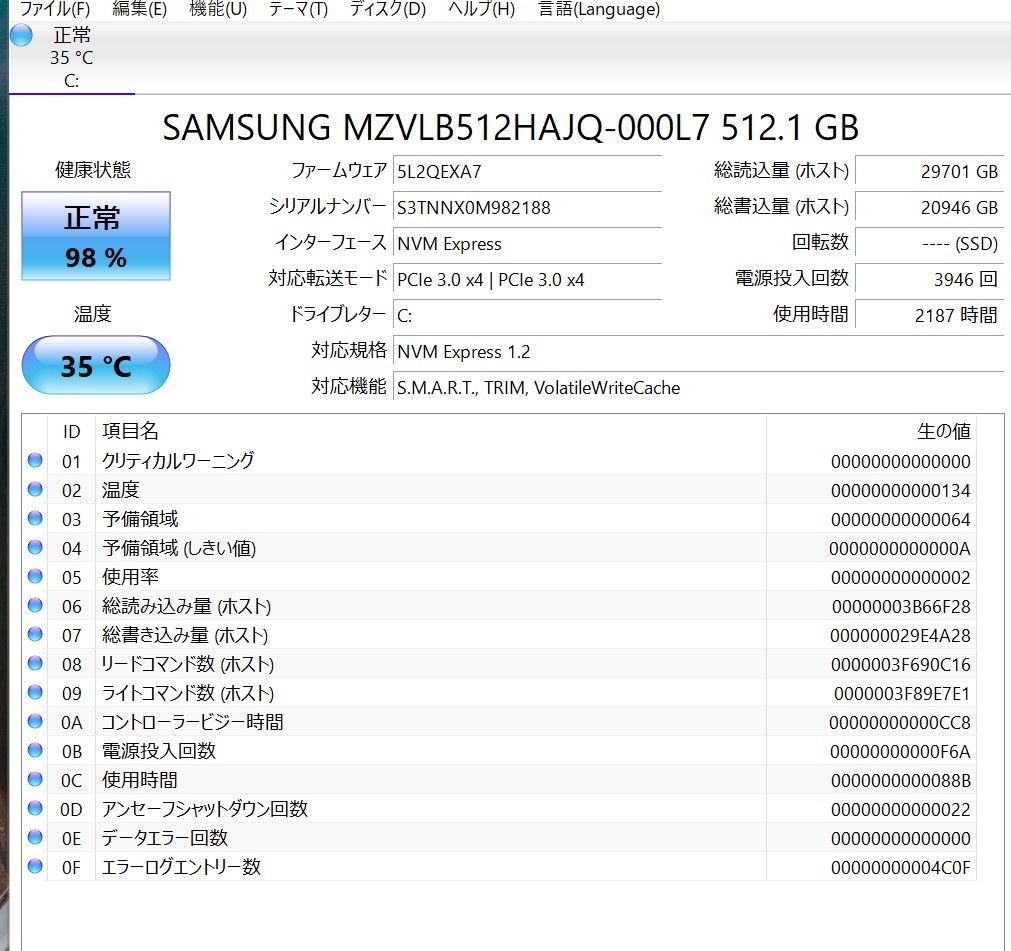Click raw value 0000003F89E7E1
The width and height of the screenshot is (1011, 951).
(902, 694)
